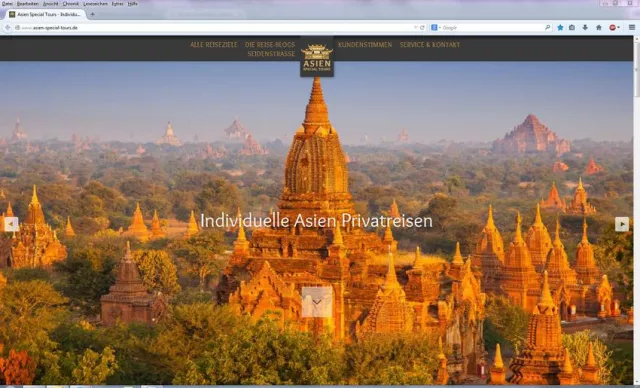The image size is (640, 388).
Task: Click the restore window button in title bar
Action: [616, 3]
